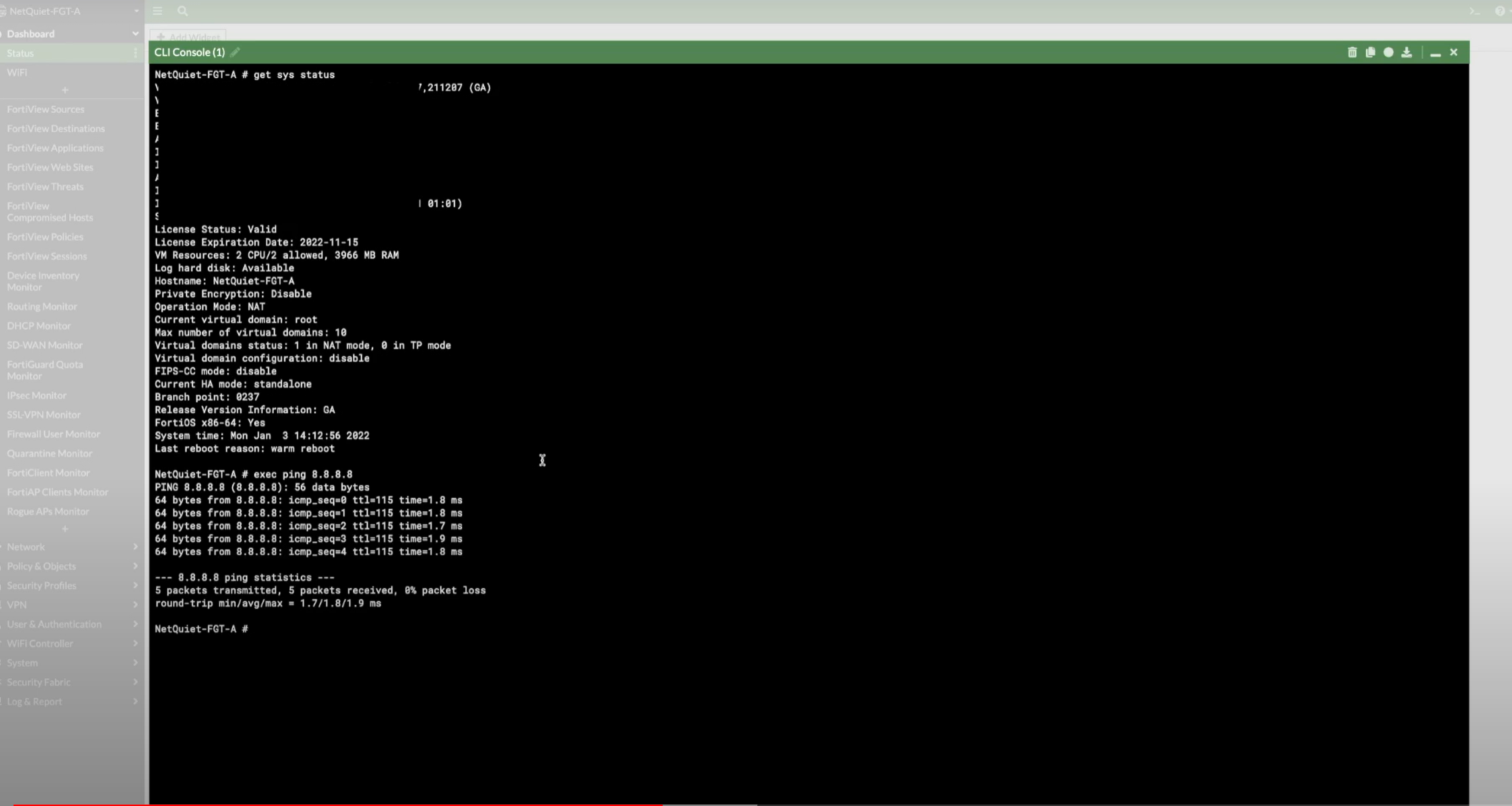Open the search icon in the header
This screenshot has height=806, width=1512.
(182, 11)
